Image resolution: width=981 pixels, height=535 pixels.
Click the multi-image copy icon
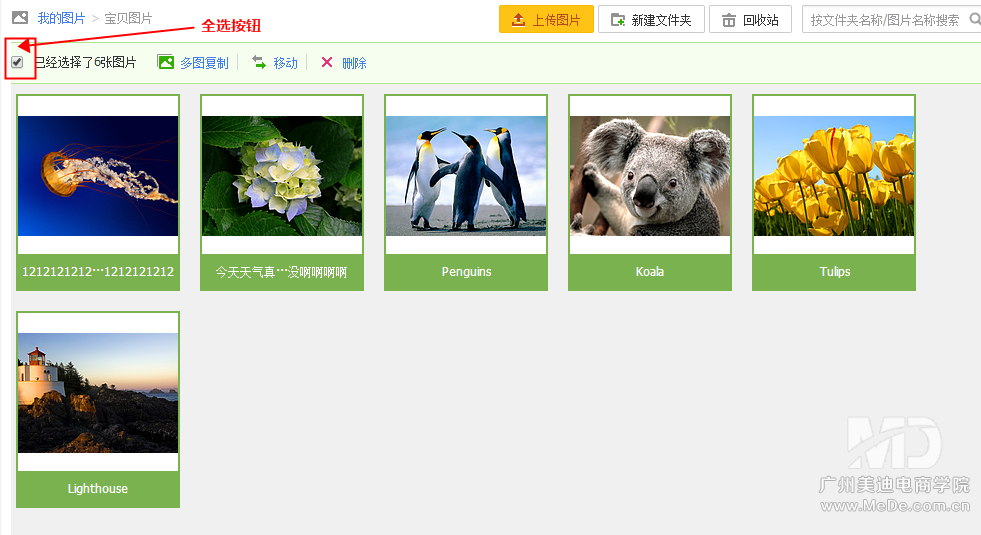pyautogui.click(x=166, y=62)
